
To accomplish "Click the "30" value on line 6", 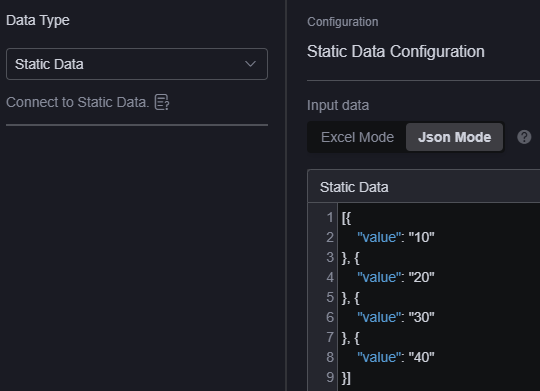I will point(422,317).
